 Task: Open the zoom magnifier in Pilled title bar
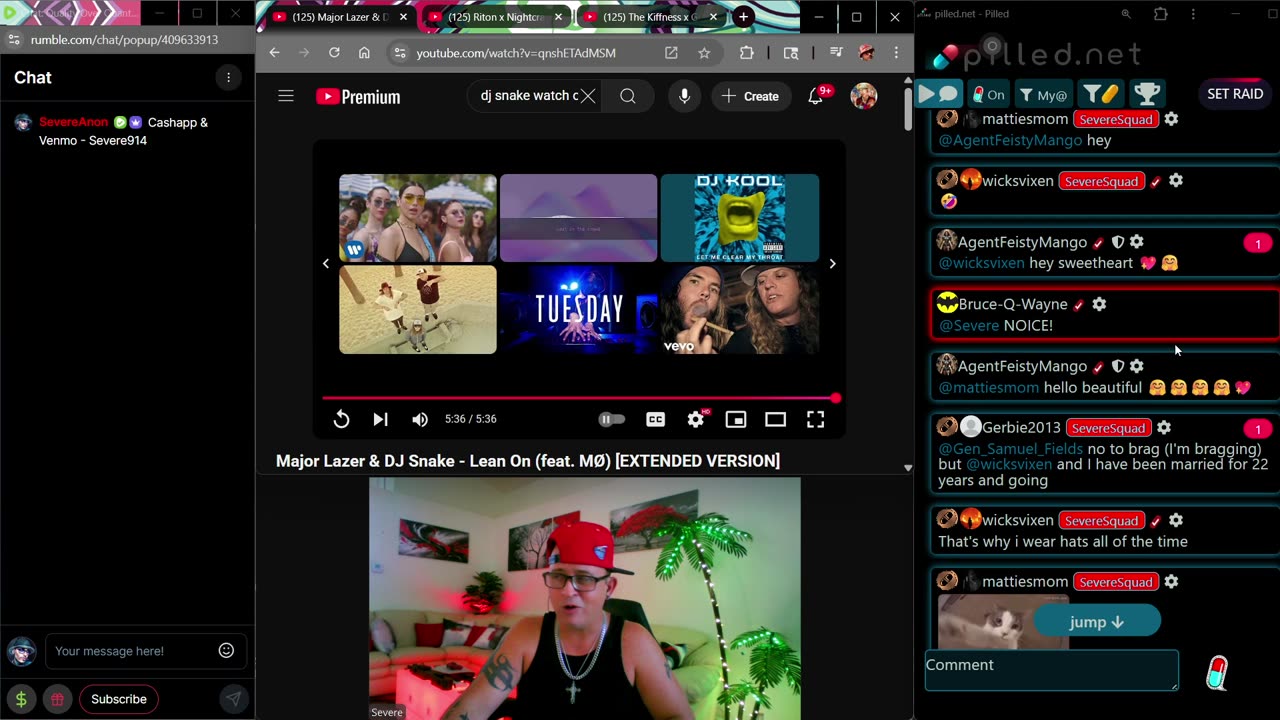(1126, 14)
